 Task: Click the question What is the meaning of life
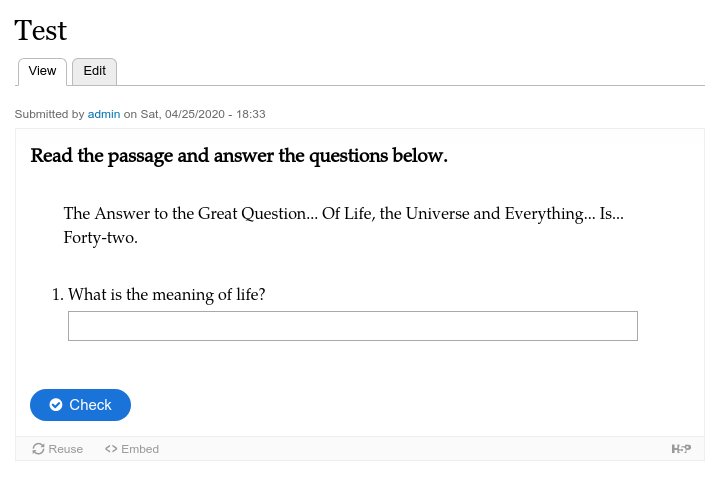[167, 295]
